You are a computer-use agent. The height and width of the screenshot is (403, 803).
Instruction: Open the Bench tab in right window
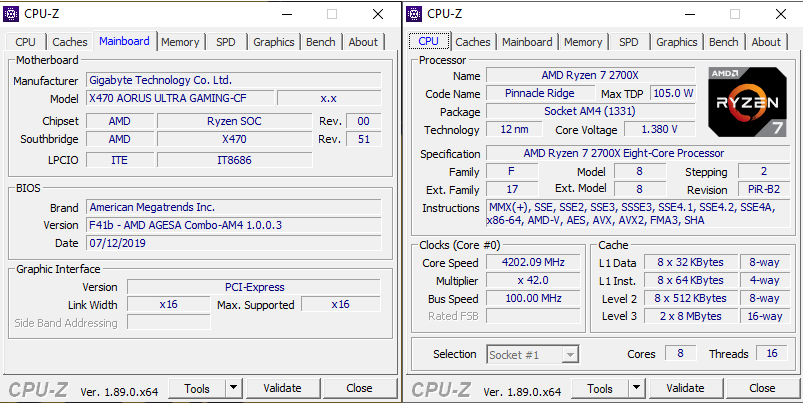[724, 42]
